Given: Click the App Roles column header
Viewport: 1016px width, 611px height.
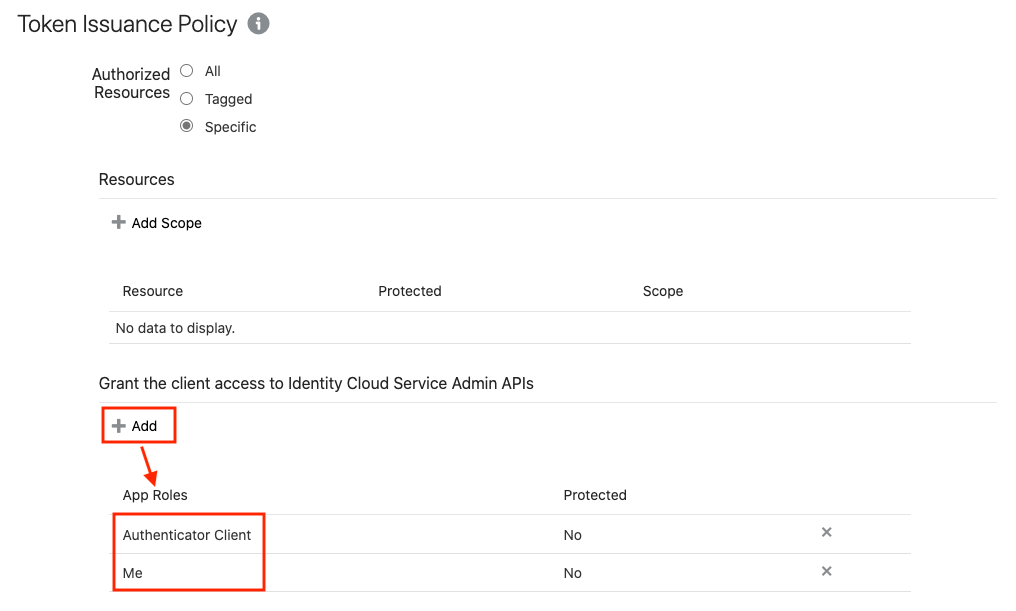Looking at the screenshot, I should pos(155,495).
